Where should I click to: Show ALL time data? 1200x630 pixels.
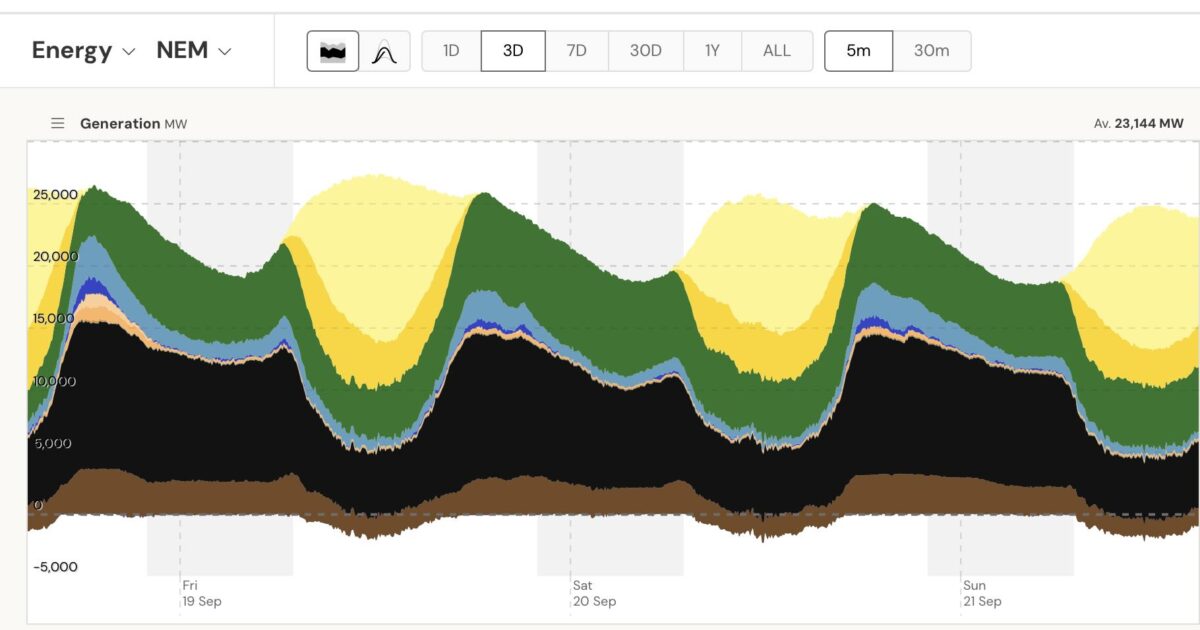point(777,51)
